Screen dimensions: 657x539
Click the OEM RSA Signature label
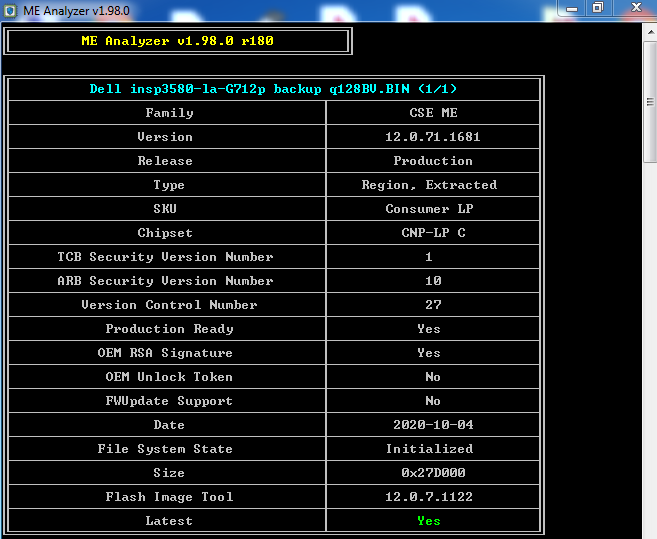click(165, 353)
